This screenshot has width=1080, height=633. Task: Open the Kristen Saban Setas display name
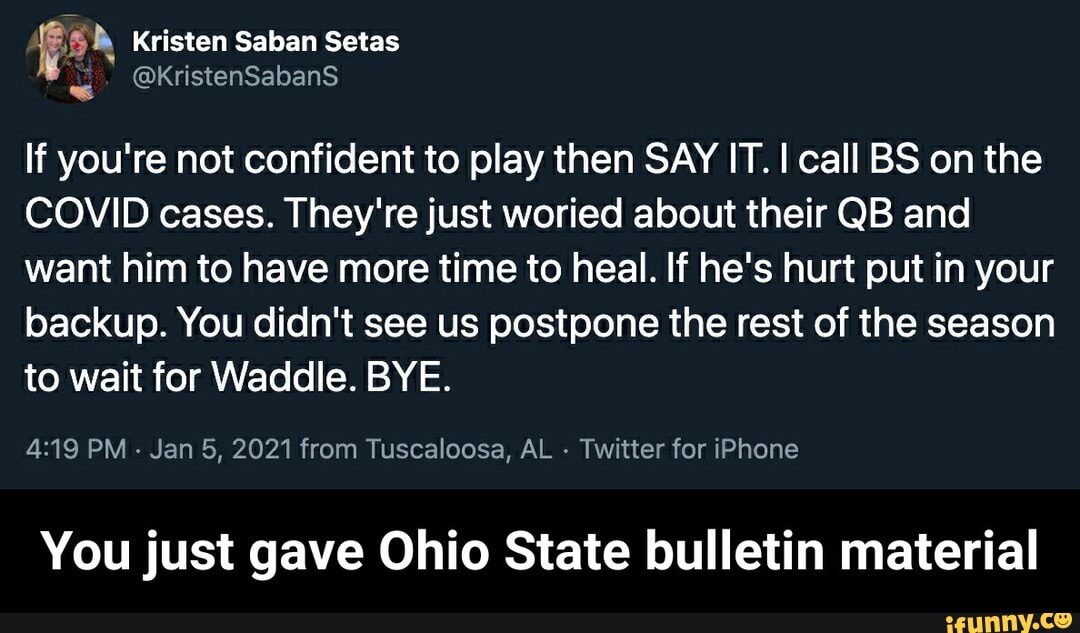265,42
